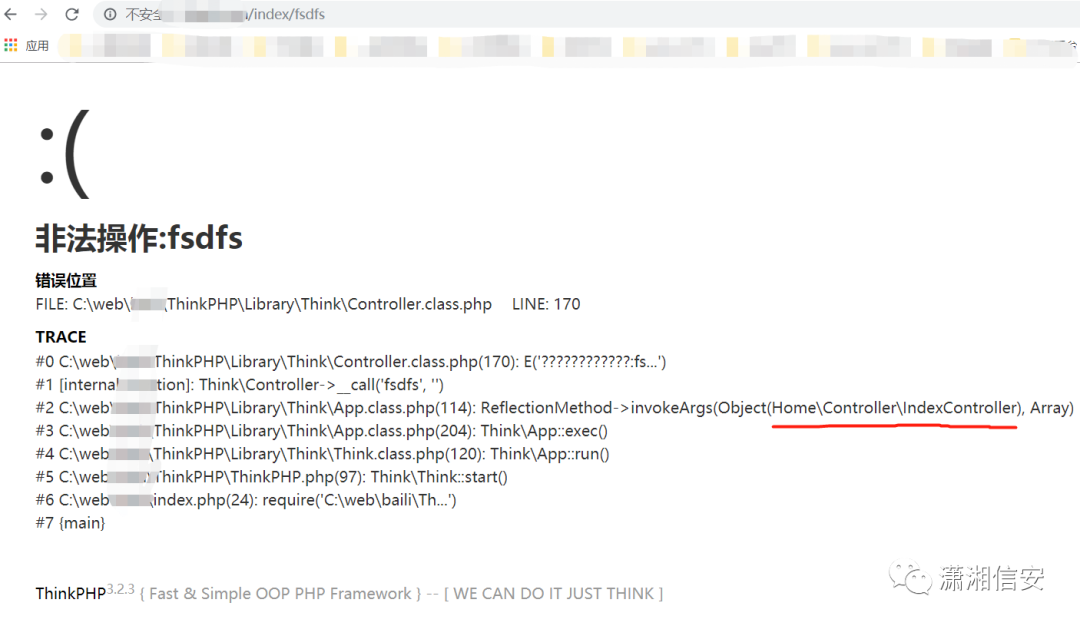Select trace line #4 Think\App::run()
The height and width of the screenshot is (626, 1080).
click(322, 454)
